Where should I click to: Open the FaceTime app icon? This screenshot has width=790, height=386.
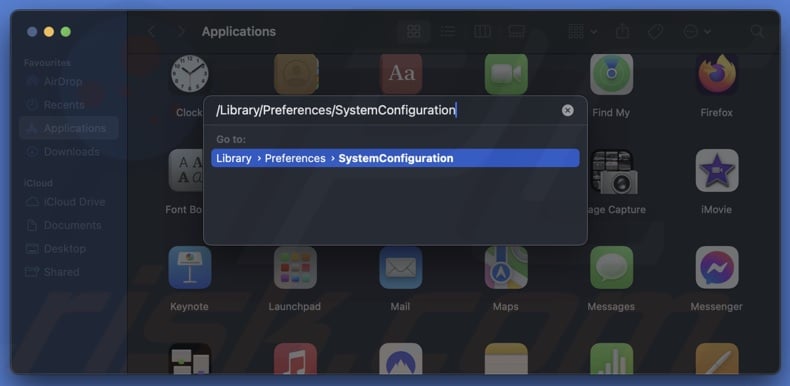tap(506, 74)
